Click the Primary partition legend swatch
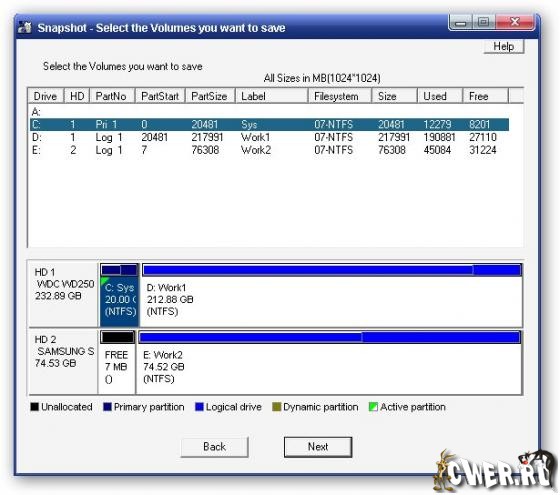560x495 pixels. tap(107, 407)
